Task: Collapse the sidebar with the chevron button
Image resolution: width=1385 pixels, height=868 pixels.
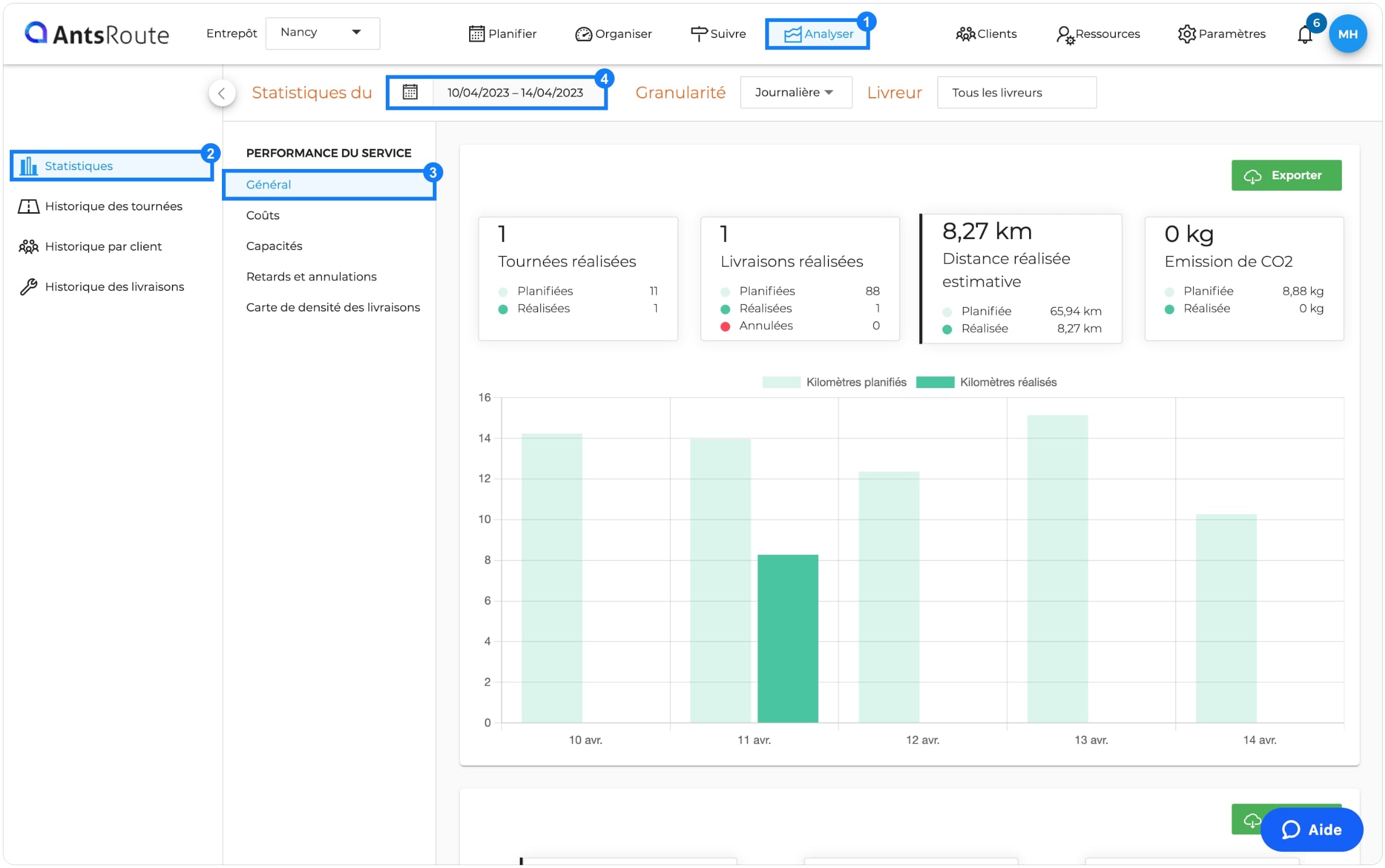Action: [222, 93]
